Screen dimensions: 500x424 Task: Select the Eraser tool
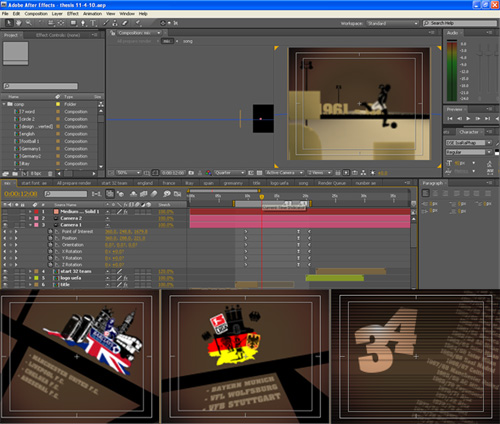pyautogui.click(x=125, y=23)
